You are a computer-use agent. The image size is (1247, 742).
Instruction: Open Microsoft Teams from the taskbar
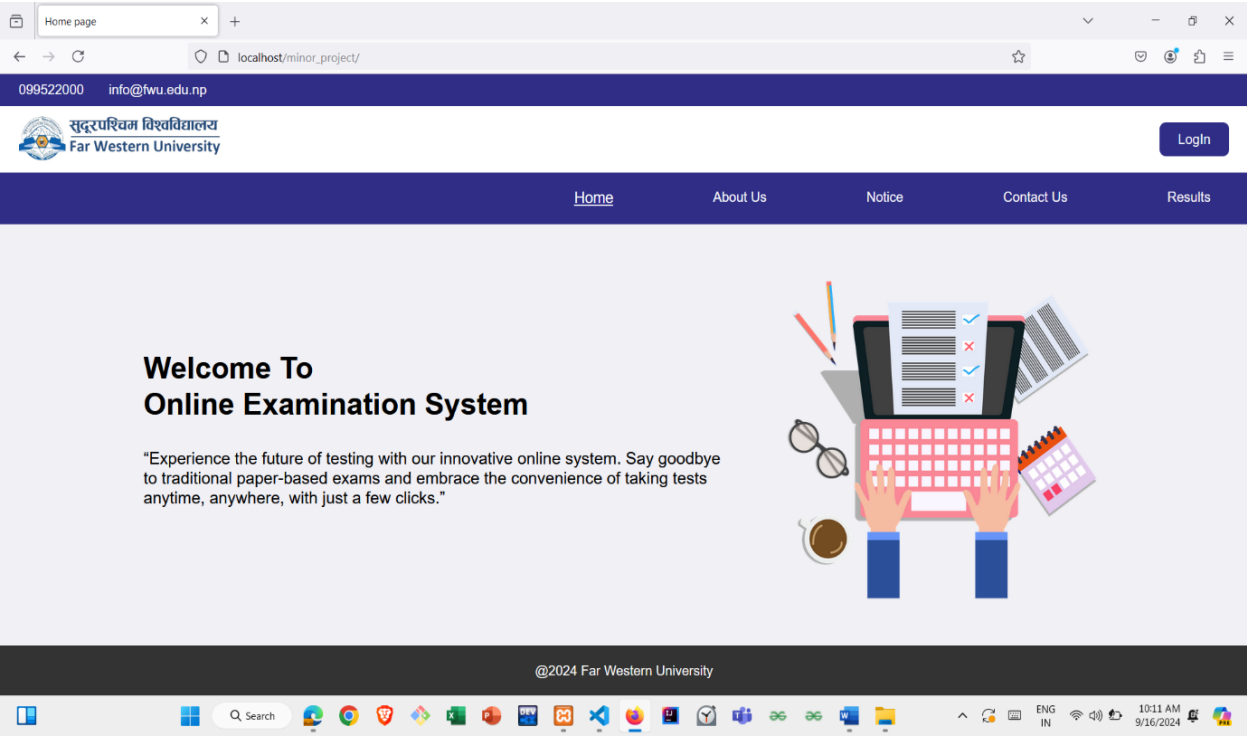point(742,716)
